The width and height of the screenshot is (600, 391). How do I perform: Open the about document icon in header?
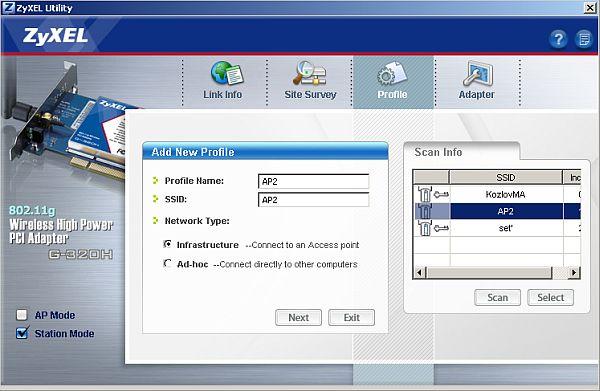tap(584, 39)
